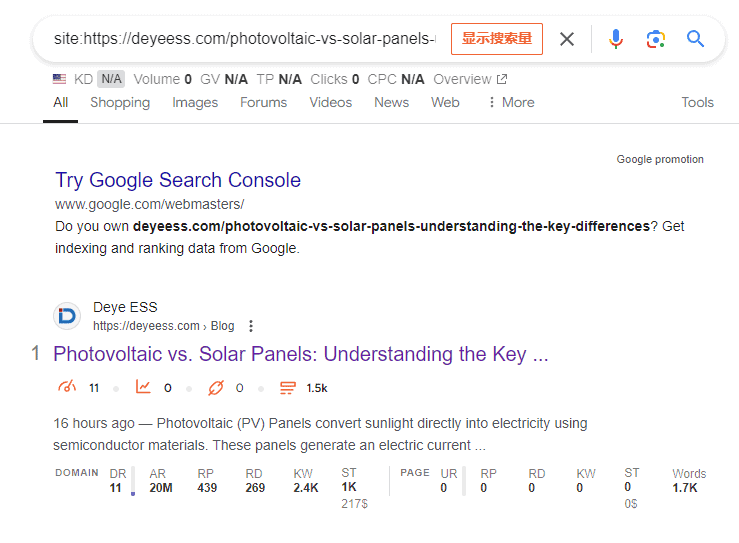Click the US flag country icon

click(x=60, y=79)
